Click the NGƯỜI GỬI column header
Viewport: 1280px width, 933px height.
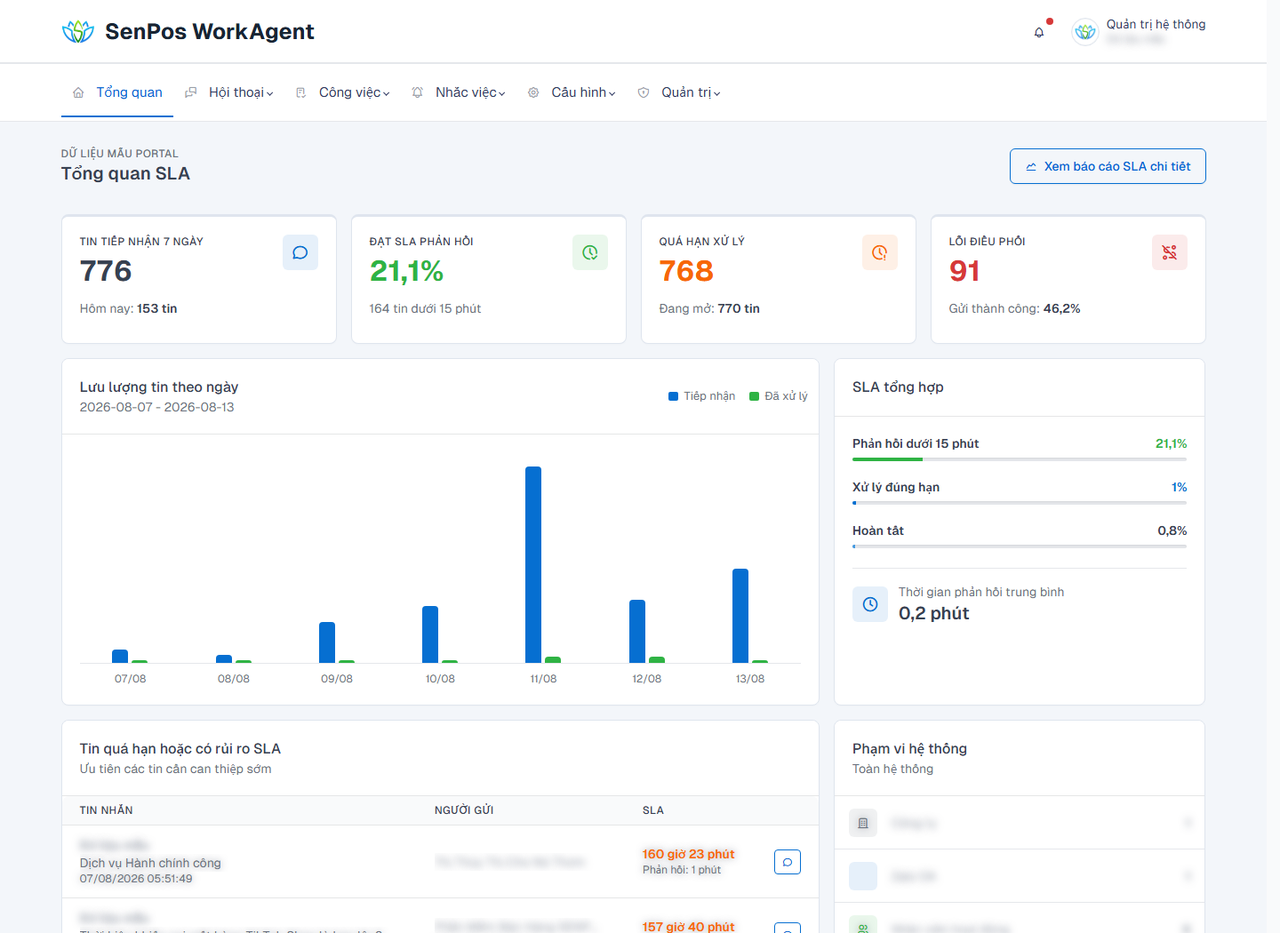(463, 810)
